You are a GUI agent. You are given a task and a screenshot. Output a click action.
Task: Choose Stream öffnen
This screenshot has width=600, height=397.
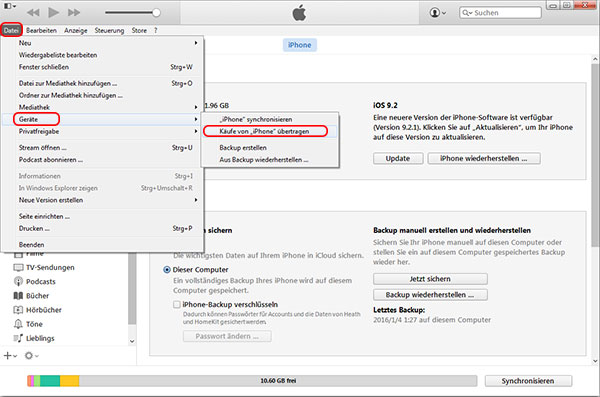102,147
